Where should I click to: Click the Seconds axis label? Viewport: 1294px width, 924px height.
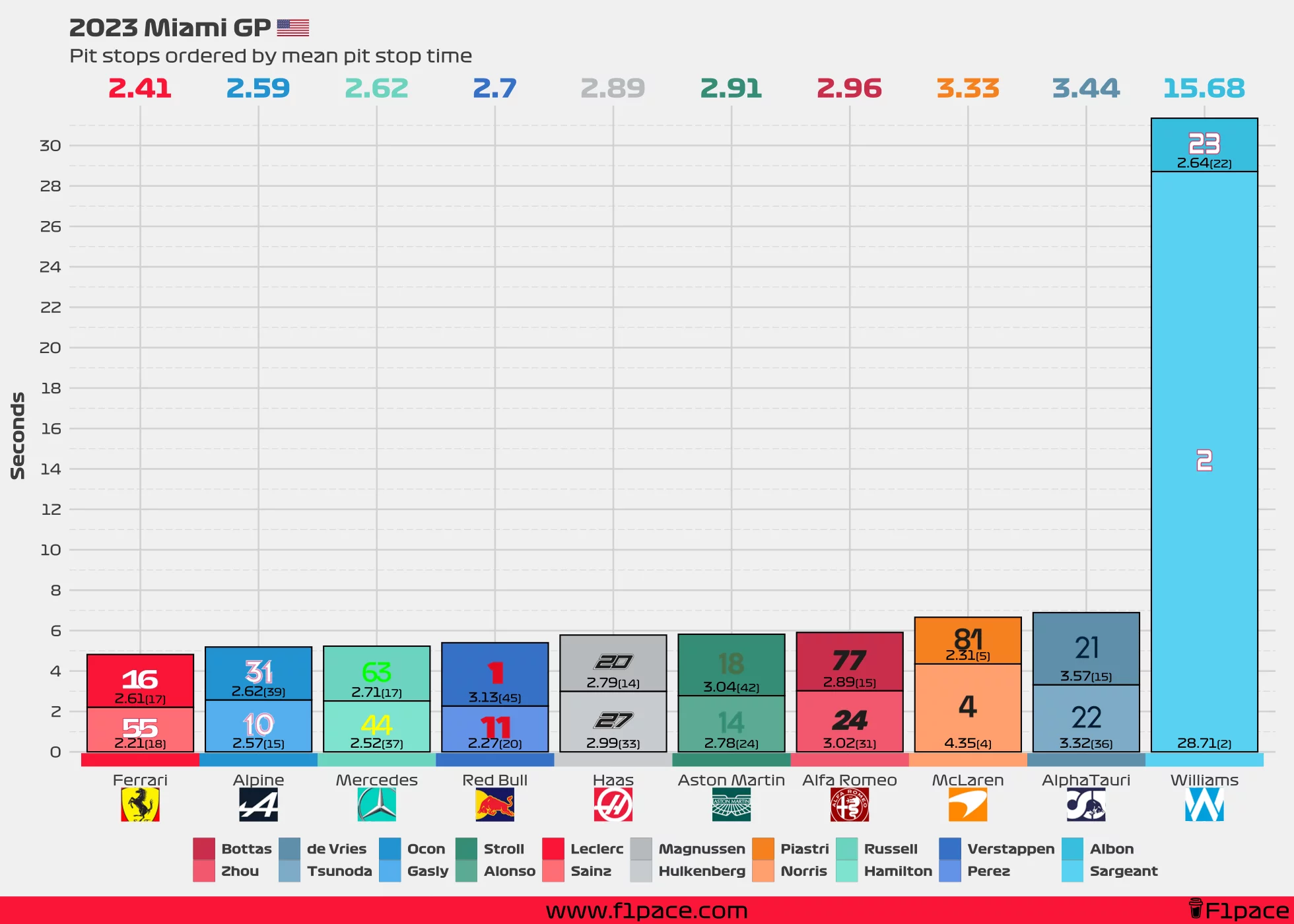coord(18,436)
